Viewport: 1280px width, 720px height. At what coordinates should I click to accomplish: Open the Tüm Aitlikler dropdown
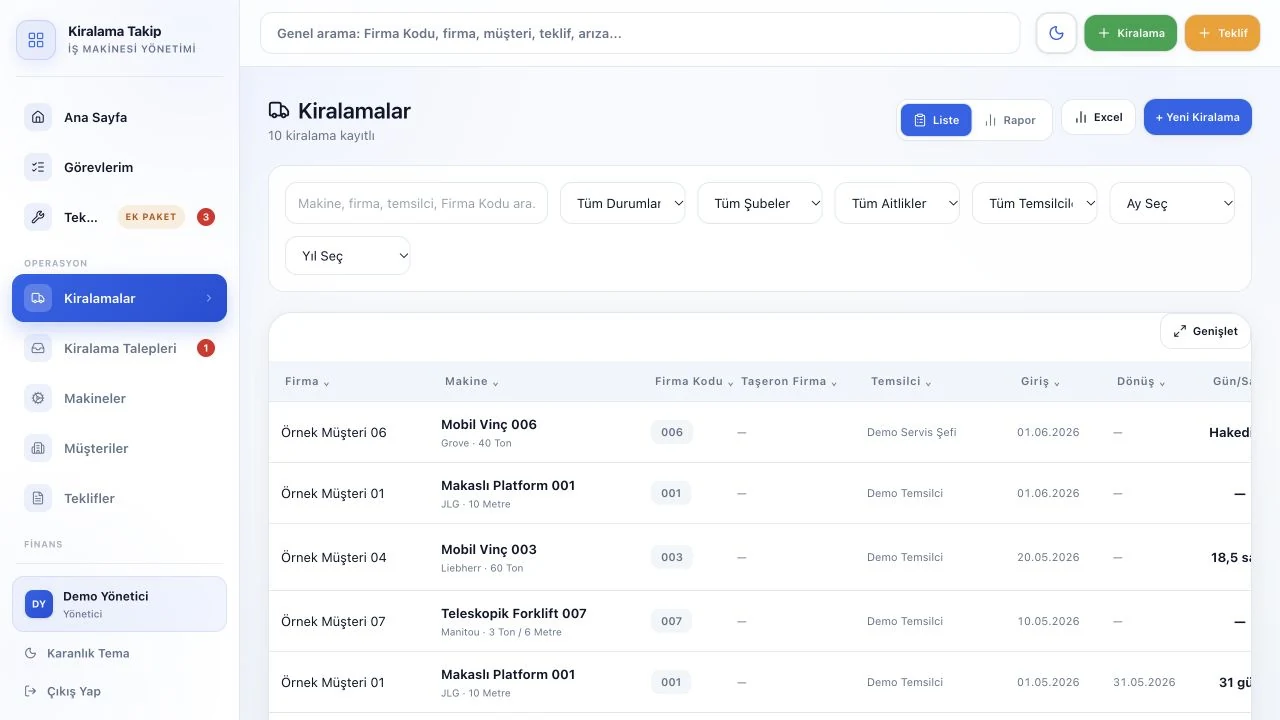click(897, 203)
